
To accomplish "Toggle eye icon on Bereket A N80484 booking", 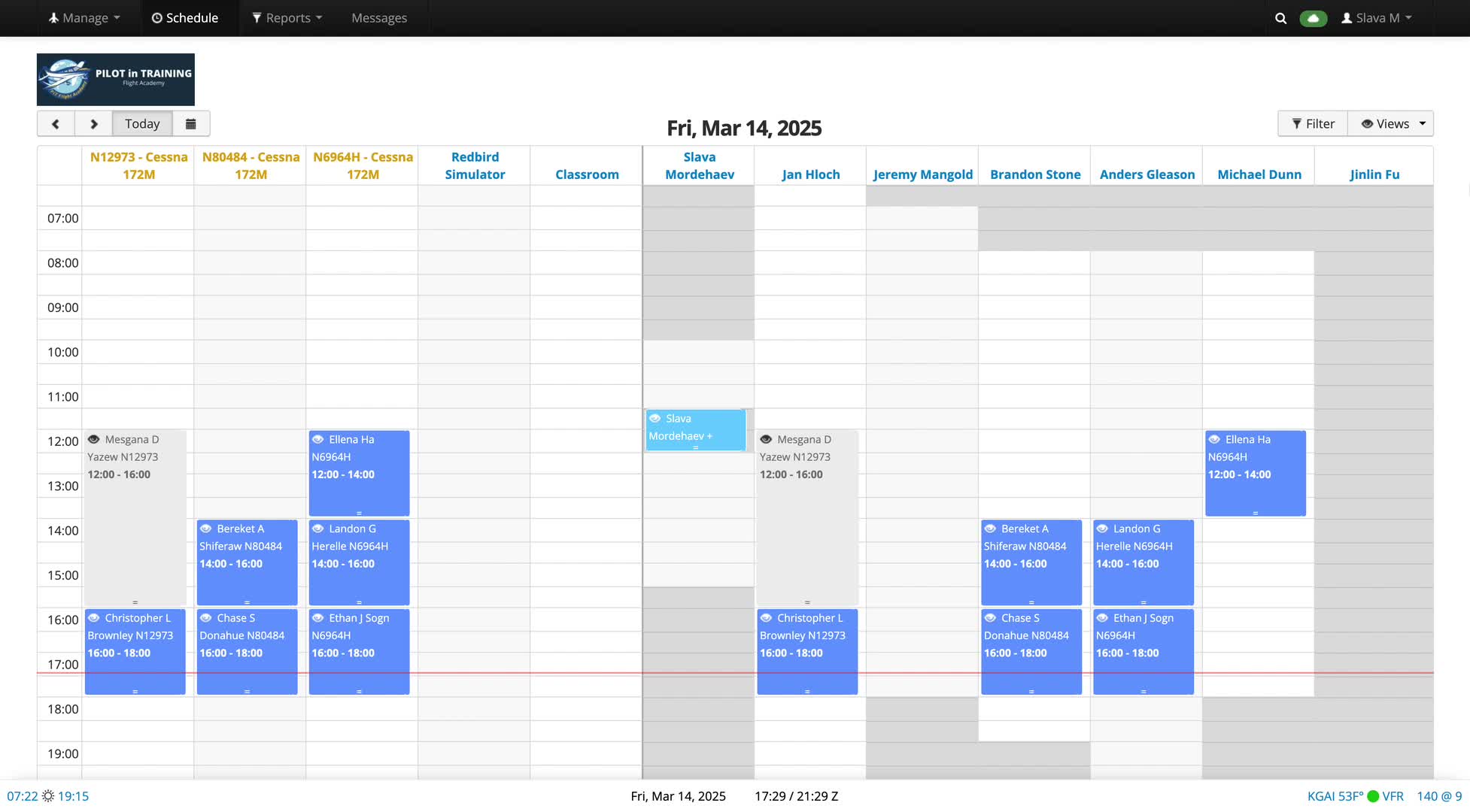I will click(205, 529).
